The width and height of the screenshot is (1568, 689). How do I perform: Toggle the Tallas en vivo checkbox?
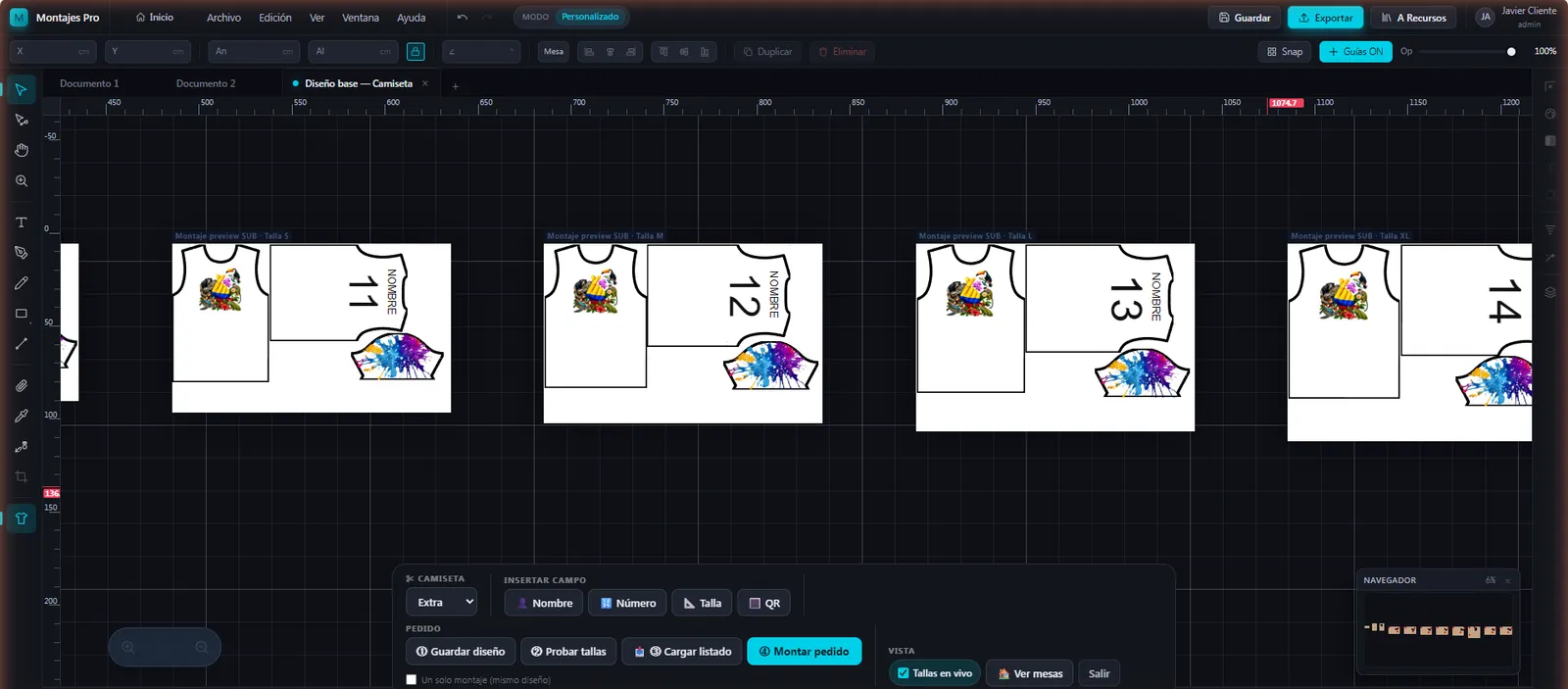point(904,673)
